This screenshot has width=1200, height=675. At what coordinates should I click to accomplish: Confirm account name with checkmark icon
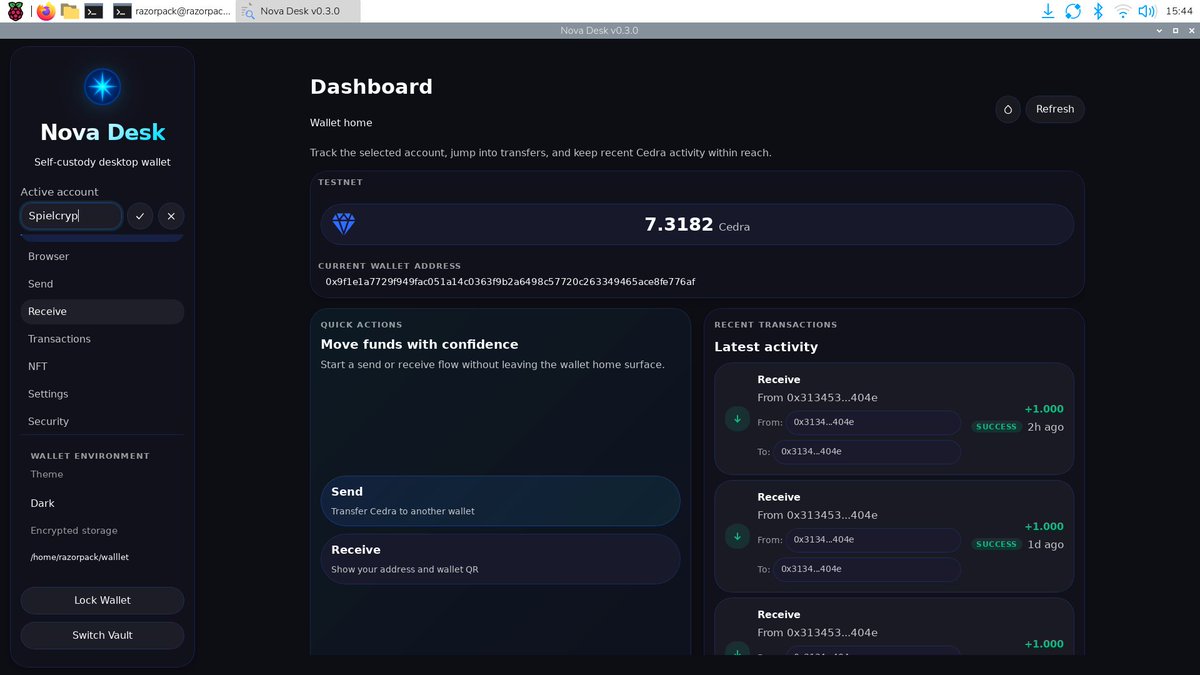pyautogui.click(x=140, y=216)
